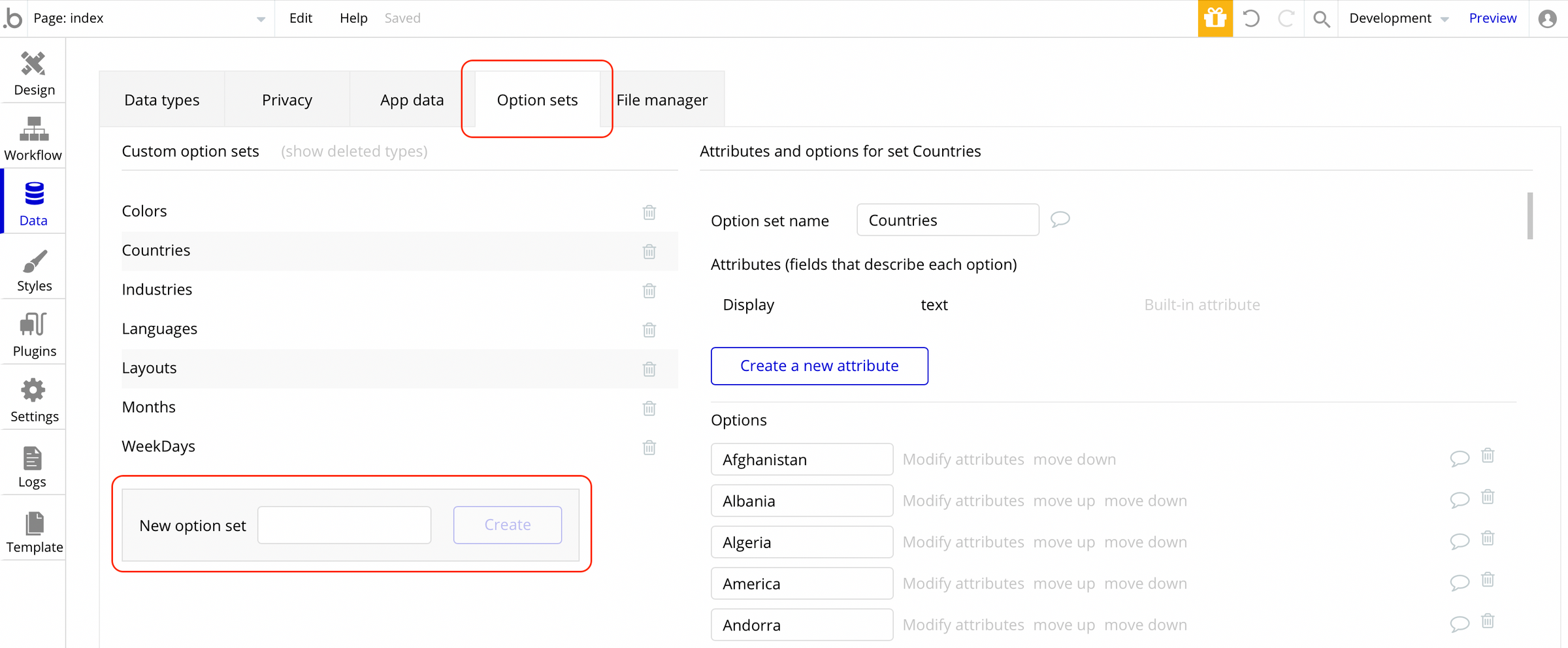
Task: Click the gift referral icon
Action: coord(1215,18)
